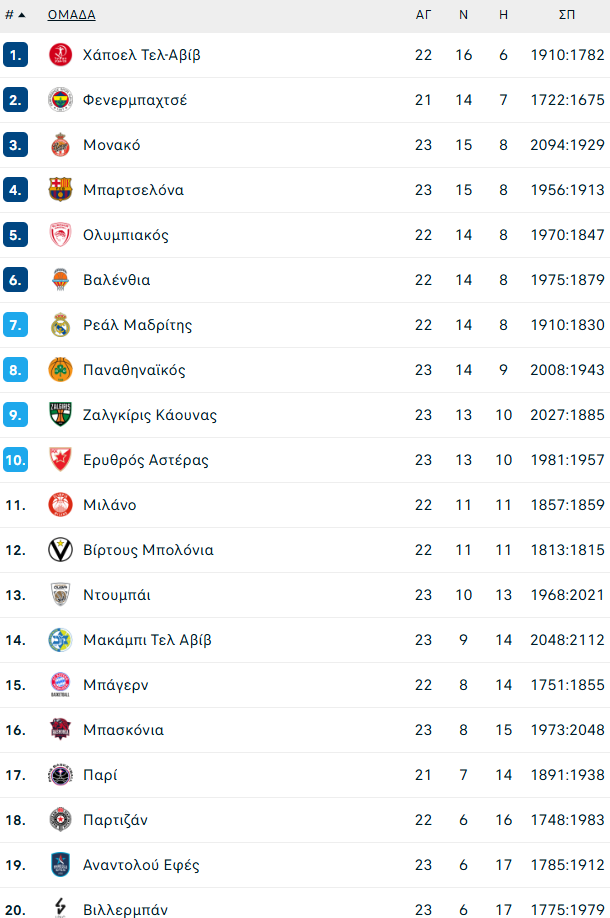Viewport: 610px width, 918px height.
Task: Open the Ερυθρός Αστέρας team link
Action: (146, 460)
